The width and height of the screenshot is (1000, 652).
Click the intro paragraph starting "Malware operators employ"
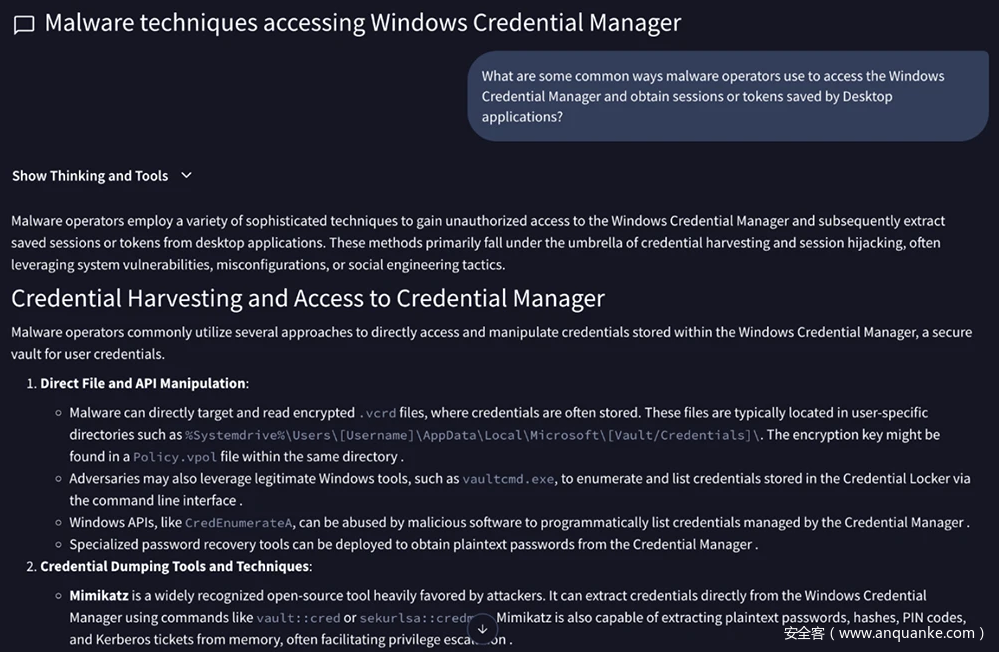click(478, 242)
